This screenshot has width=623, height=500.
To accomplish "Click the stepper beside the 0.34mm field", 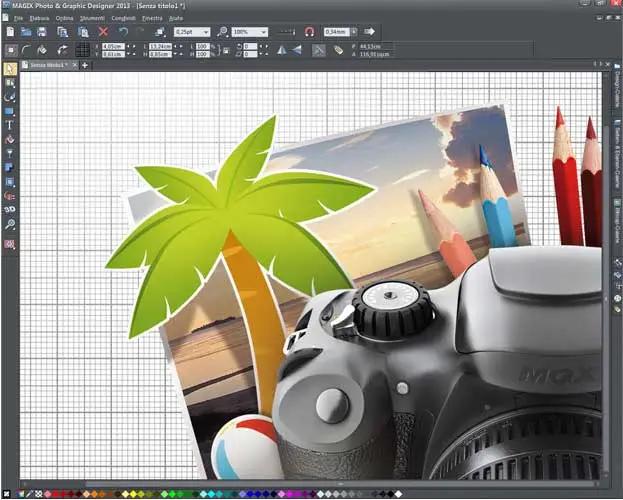I will tap(354, 31).
